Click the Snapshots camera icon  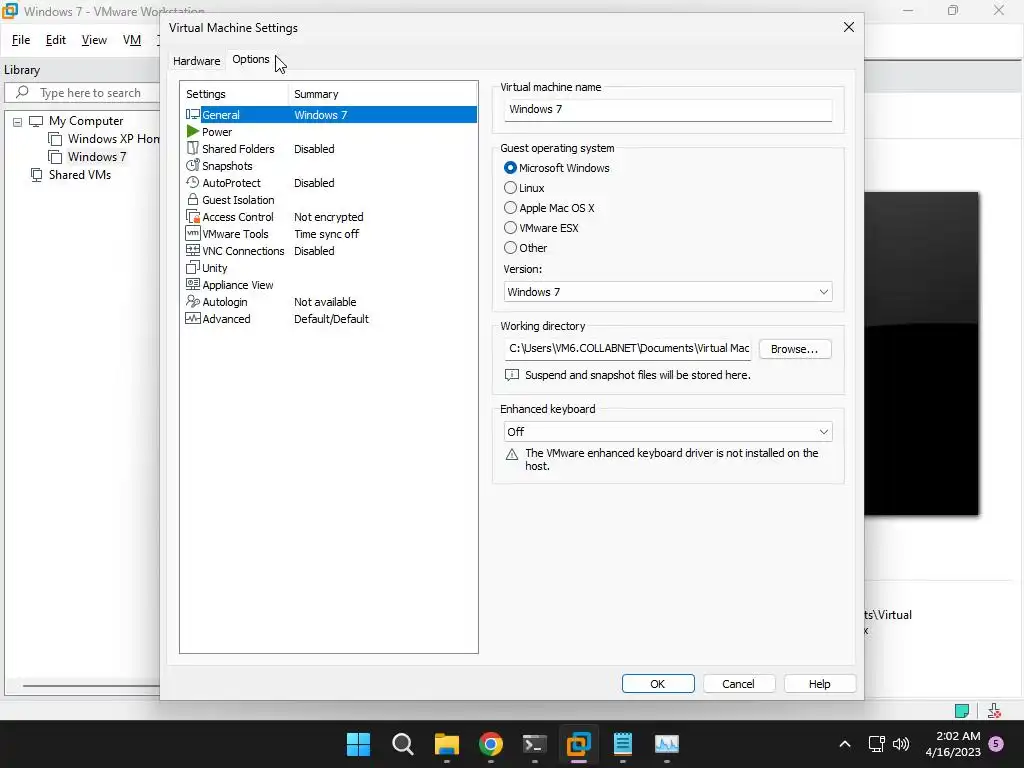click(x=193, y=165)
